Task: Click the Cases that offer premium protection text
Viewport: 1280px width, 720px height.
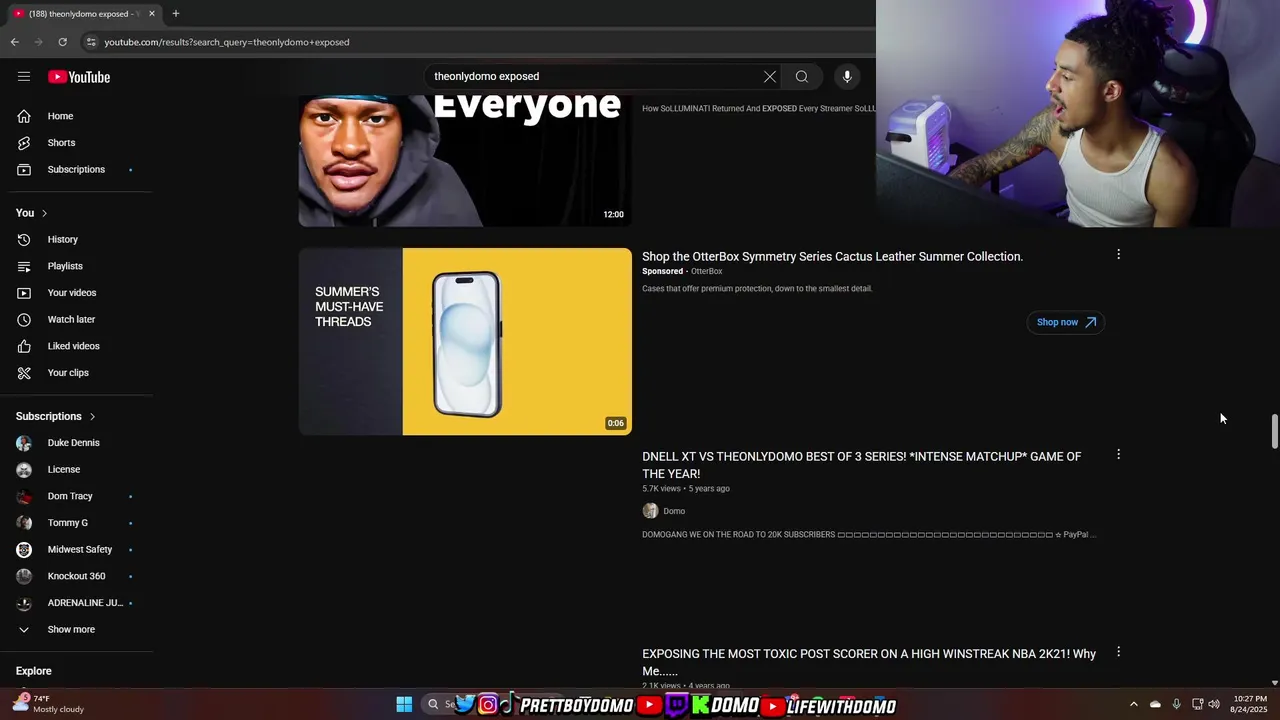Action: (x=757, y=289)
